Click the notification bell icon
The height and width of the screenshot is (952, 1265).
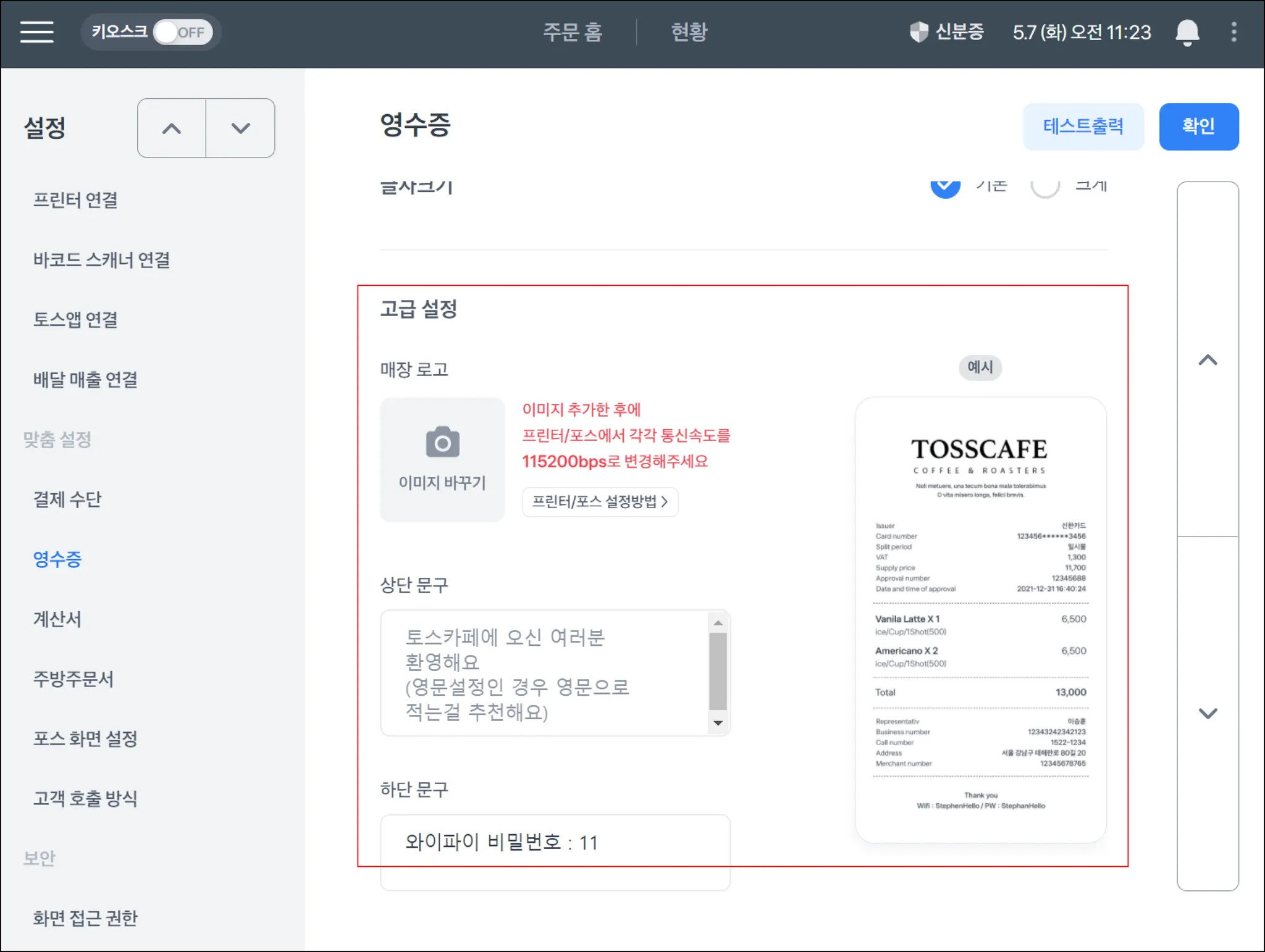pos(1187,32)
